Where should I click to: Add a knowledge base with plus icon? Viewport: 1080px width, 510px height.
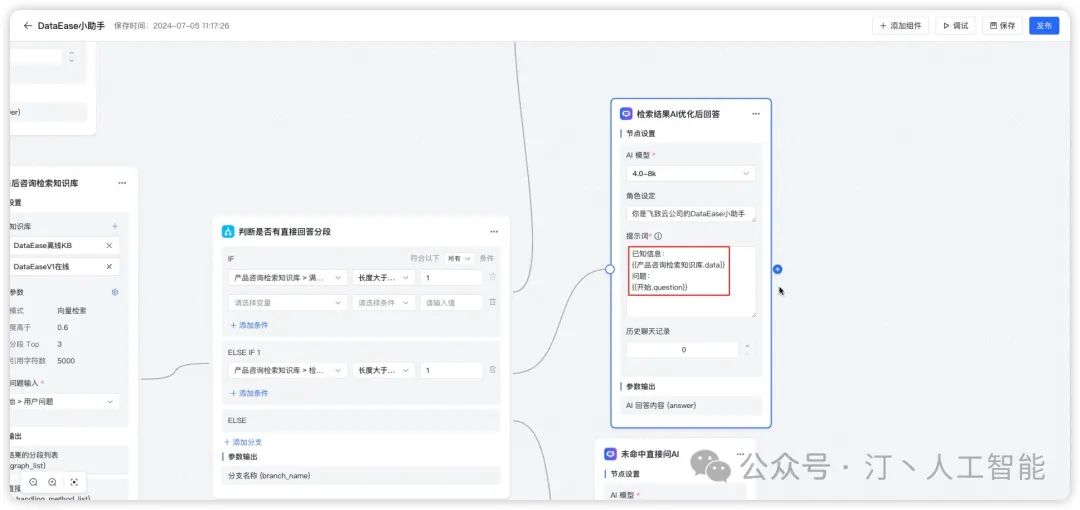114,226
